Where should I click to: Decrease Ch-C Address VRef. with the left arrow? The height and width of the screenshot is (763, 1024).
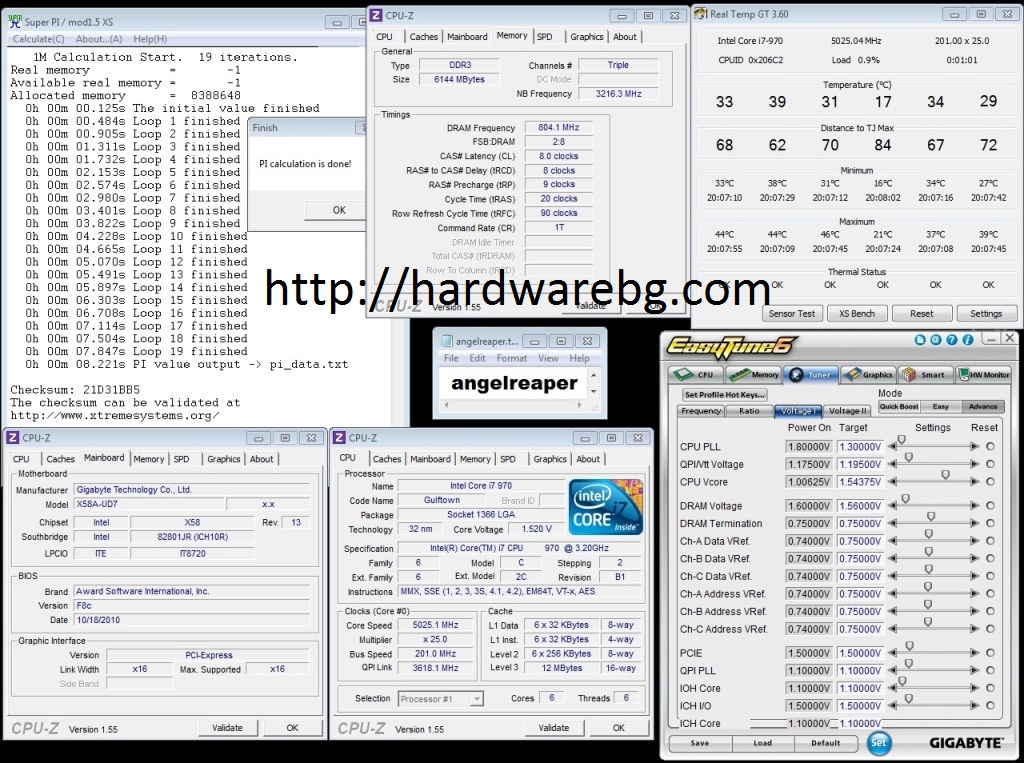coord(892,629)
